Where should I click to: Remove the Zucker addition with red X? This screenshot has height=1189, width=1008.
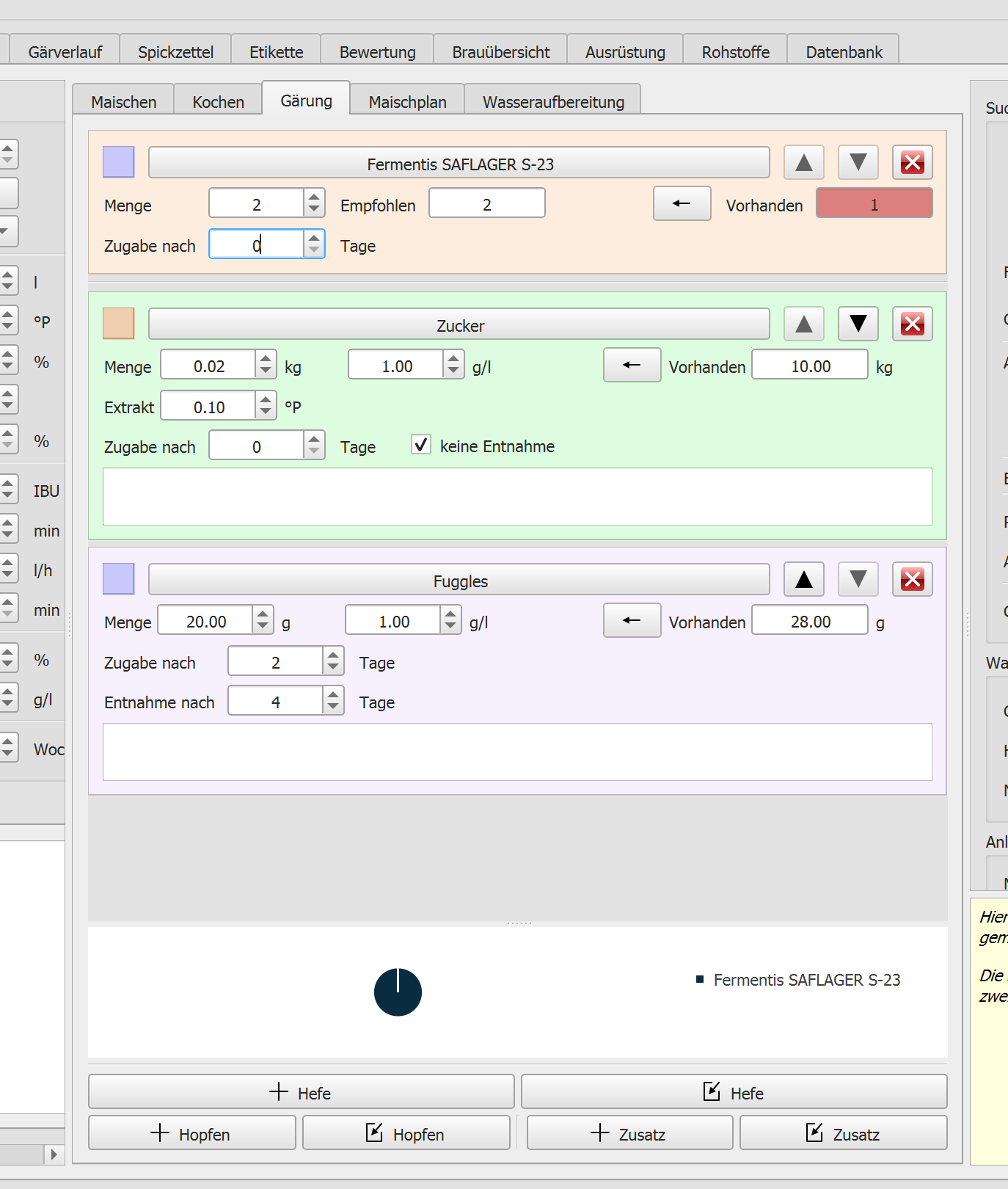[912, 324]
